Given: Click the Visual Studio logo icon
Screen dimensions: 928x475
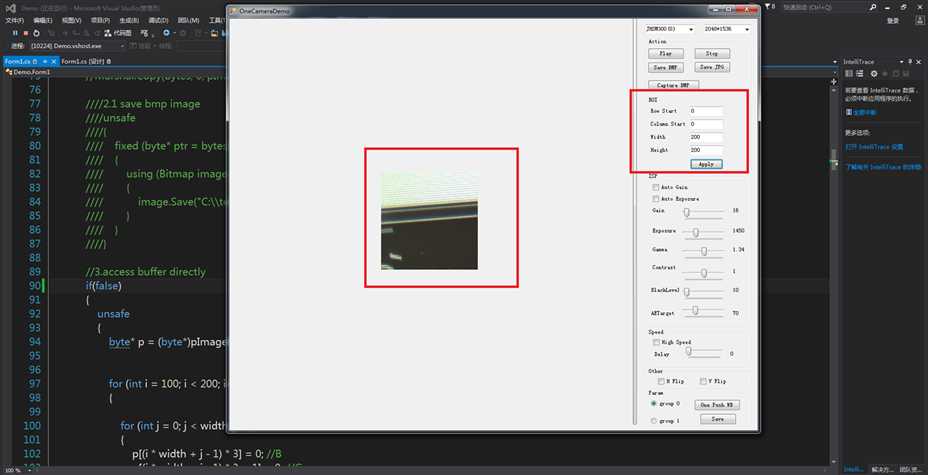Looking at the screenshot, I should [x=10, y=8].
